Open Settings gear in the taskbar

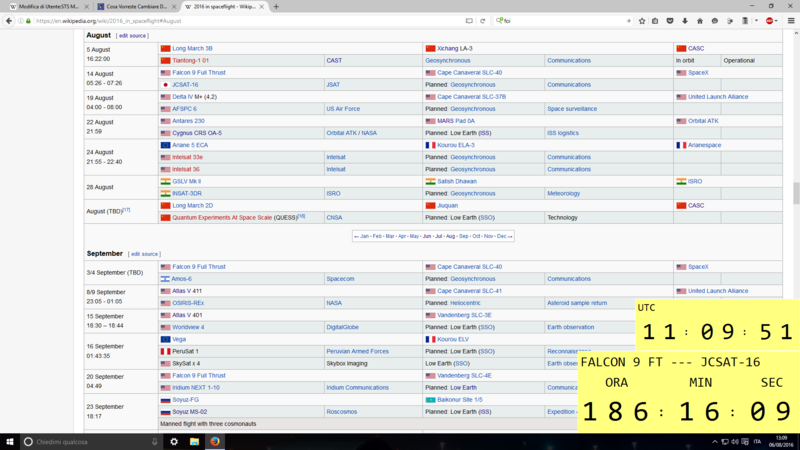[x=174, y=441]
